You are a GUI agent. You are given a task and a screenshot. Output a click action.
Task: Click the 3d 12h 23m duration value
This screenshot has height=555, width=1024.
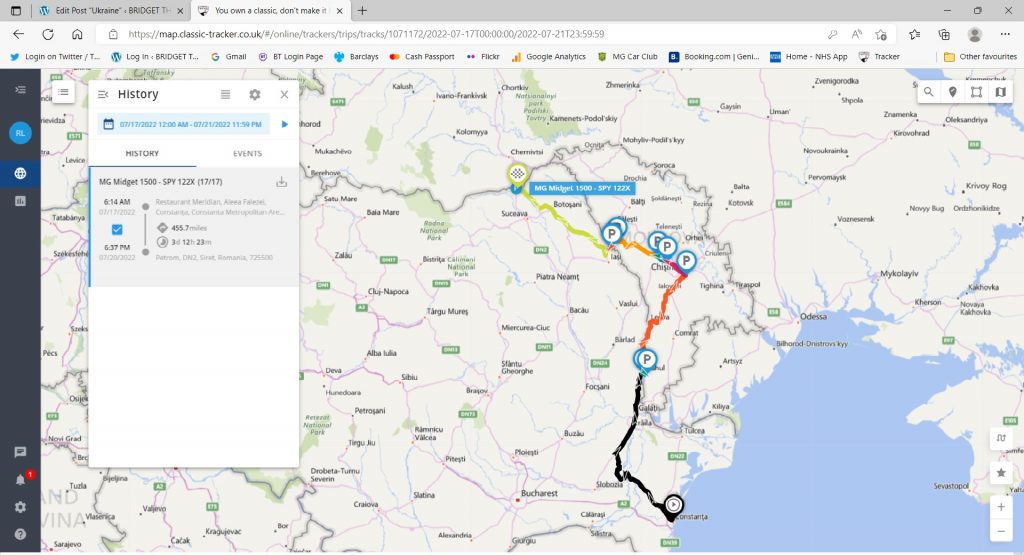point(191,242)
